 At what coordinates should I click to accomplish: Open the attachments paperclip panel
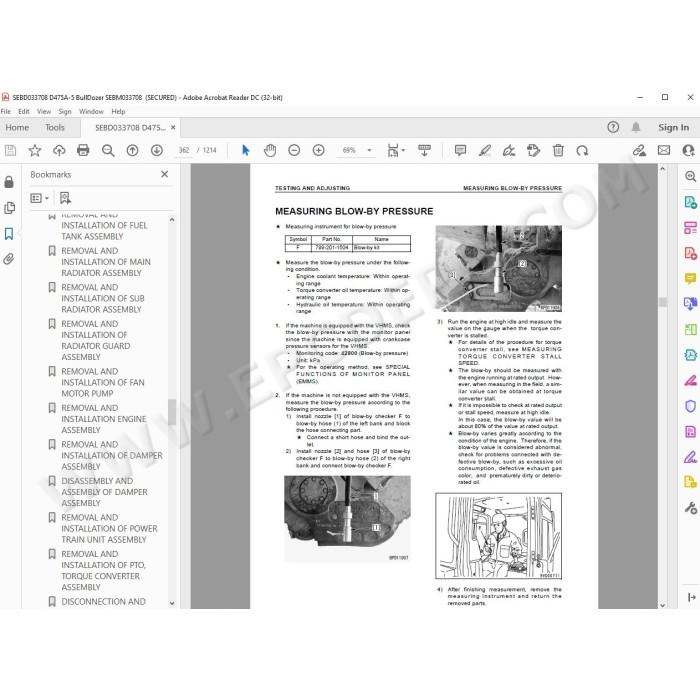tap(9, 259)
